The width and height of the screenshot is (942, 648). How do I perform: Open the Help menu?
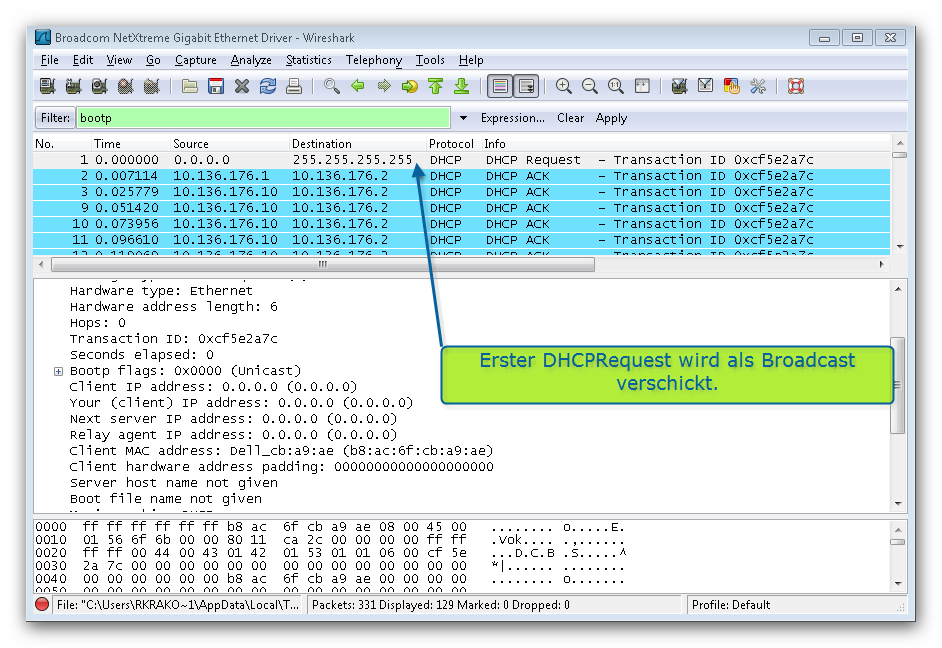(471, 60)
